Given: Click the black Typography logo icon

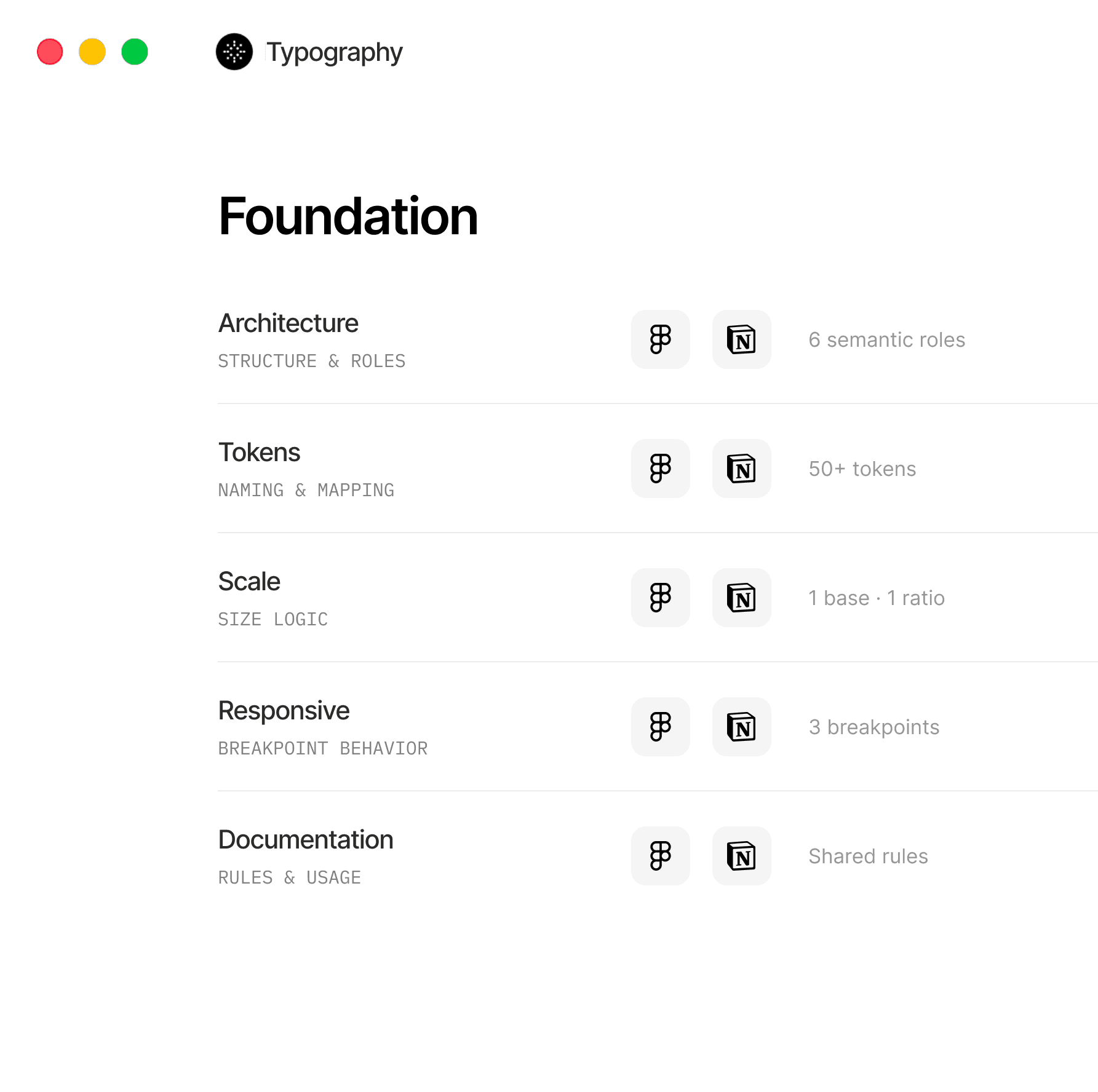Looking at the screenshot, I should 234,52.
